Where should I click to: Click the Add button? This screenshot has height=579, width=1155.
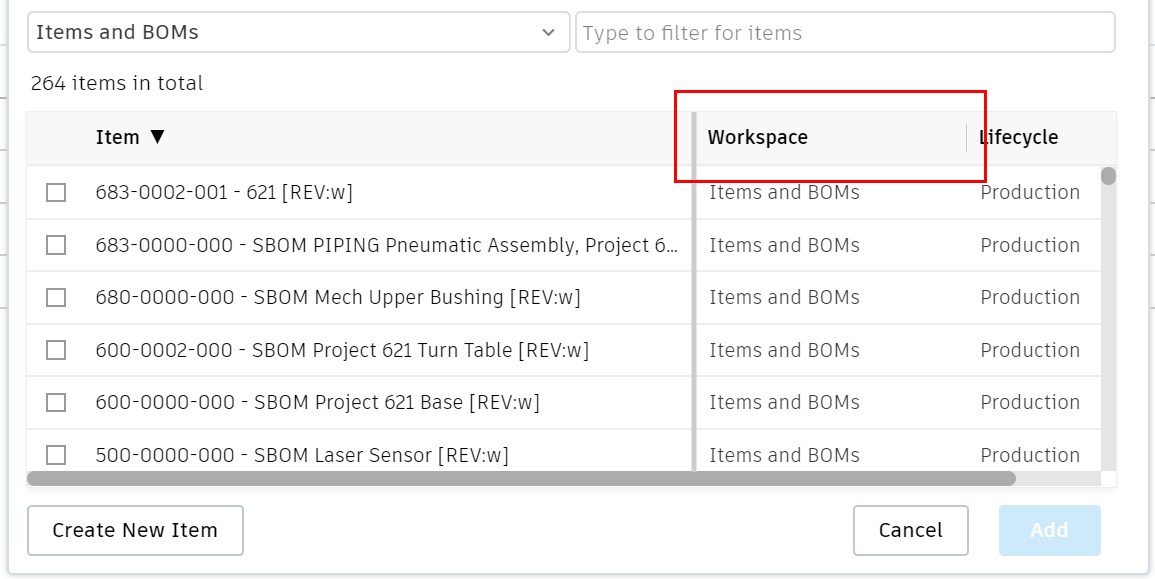[x=1049, y=530]
